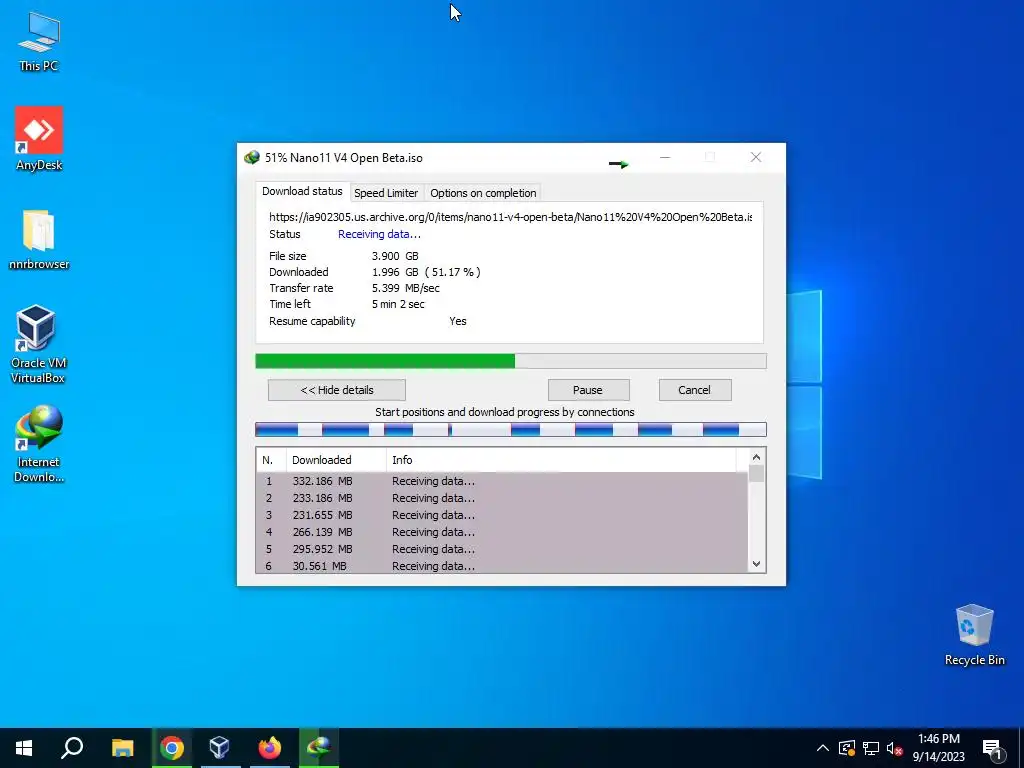Open the network tray icon
Screen dimensions: 1024x768
(871, 748)
